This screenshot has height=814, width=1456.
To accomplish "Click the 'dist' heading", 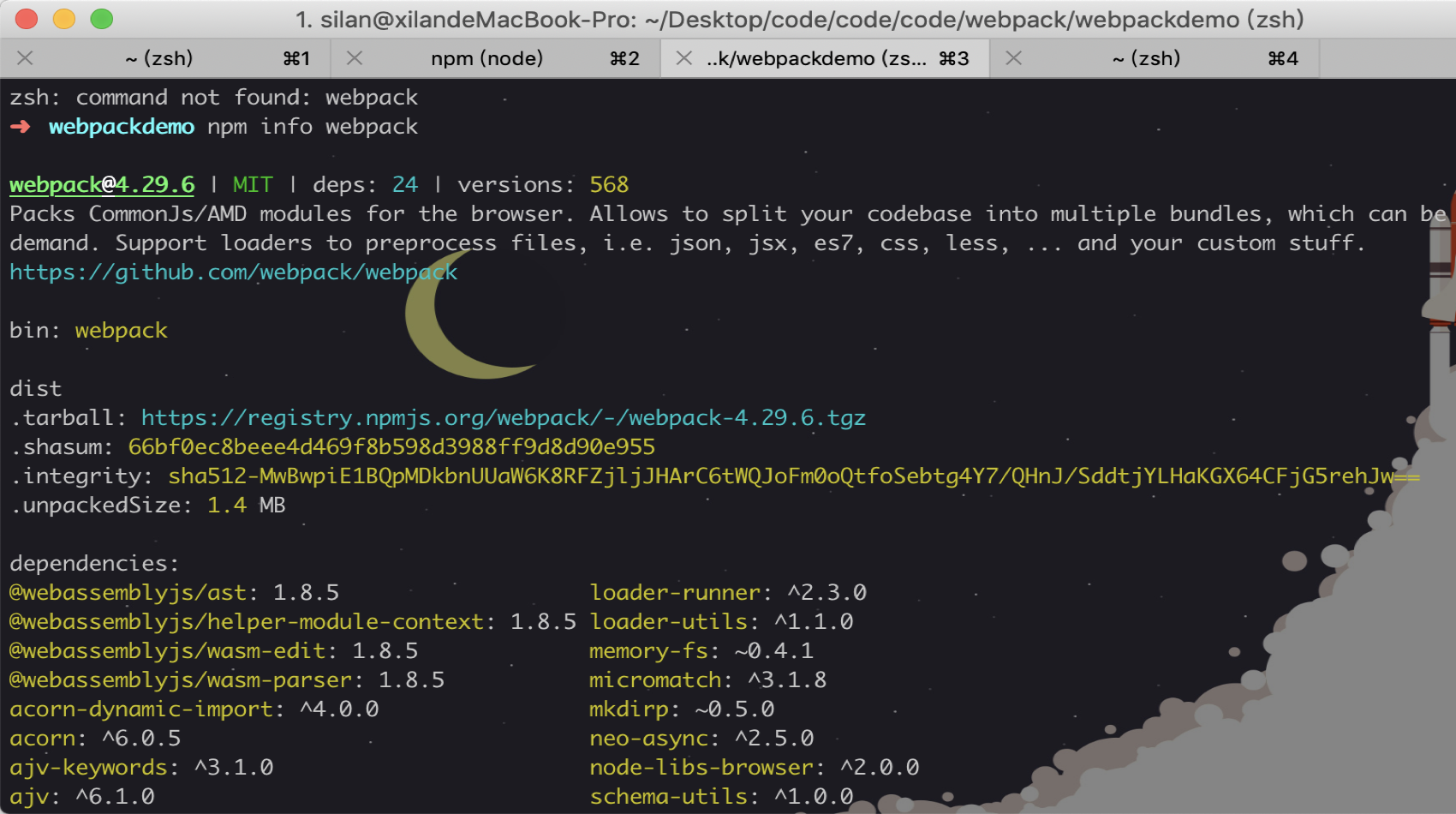I will tap(36, 389).
